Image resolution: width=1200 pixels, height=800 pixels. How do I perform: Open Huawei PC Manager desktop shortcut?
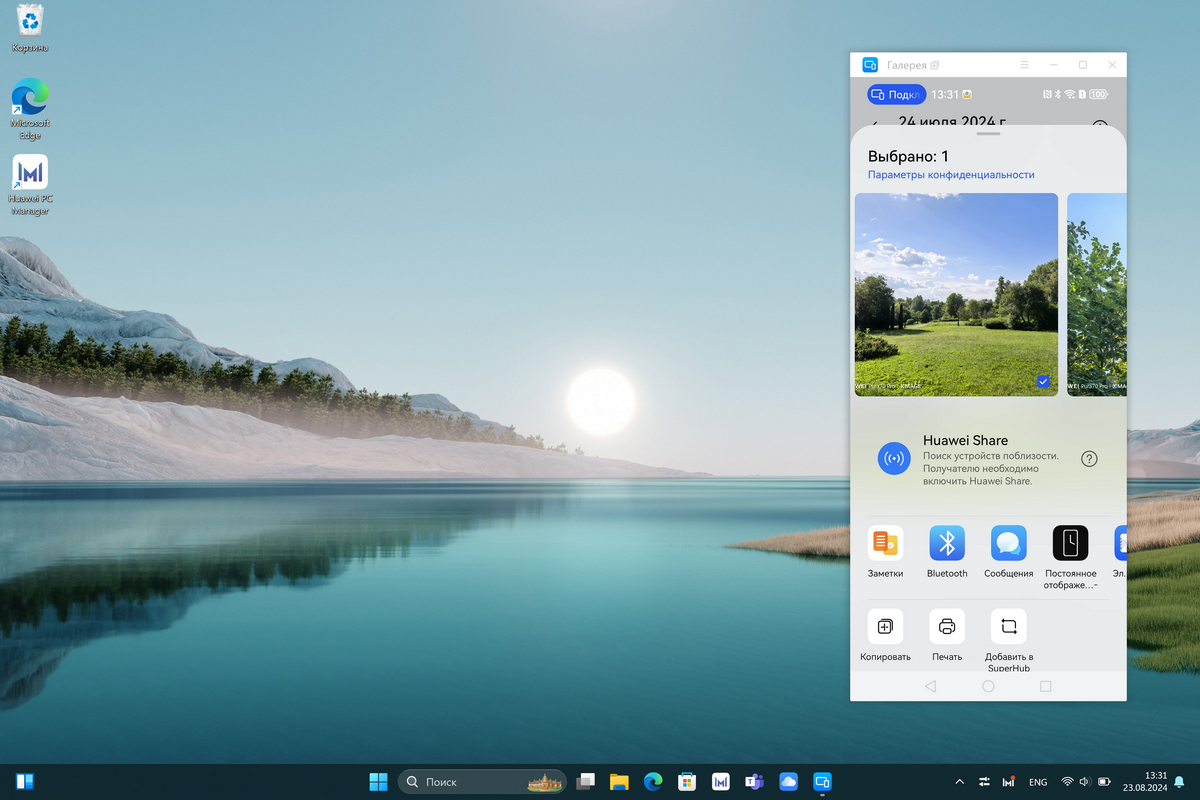[30, 185]
